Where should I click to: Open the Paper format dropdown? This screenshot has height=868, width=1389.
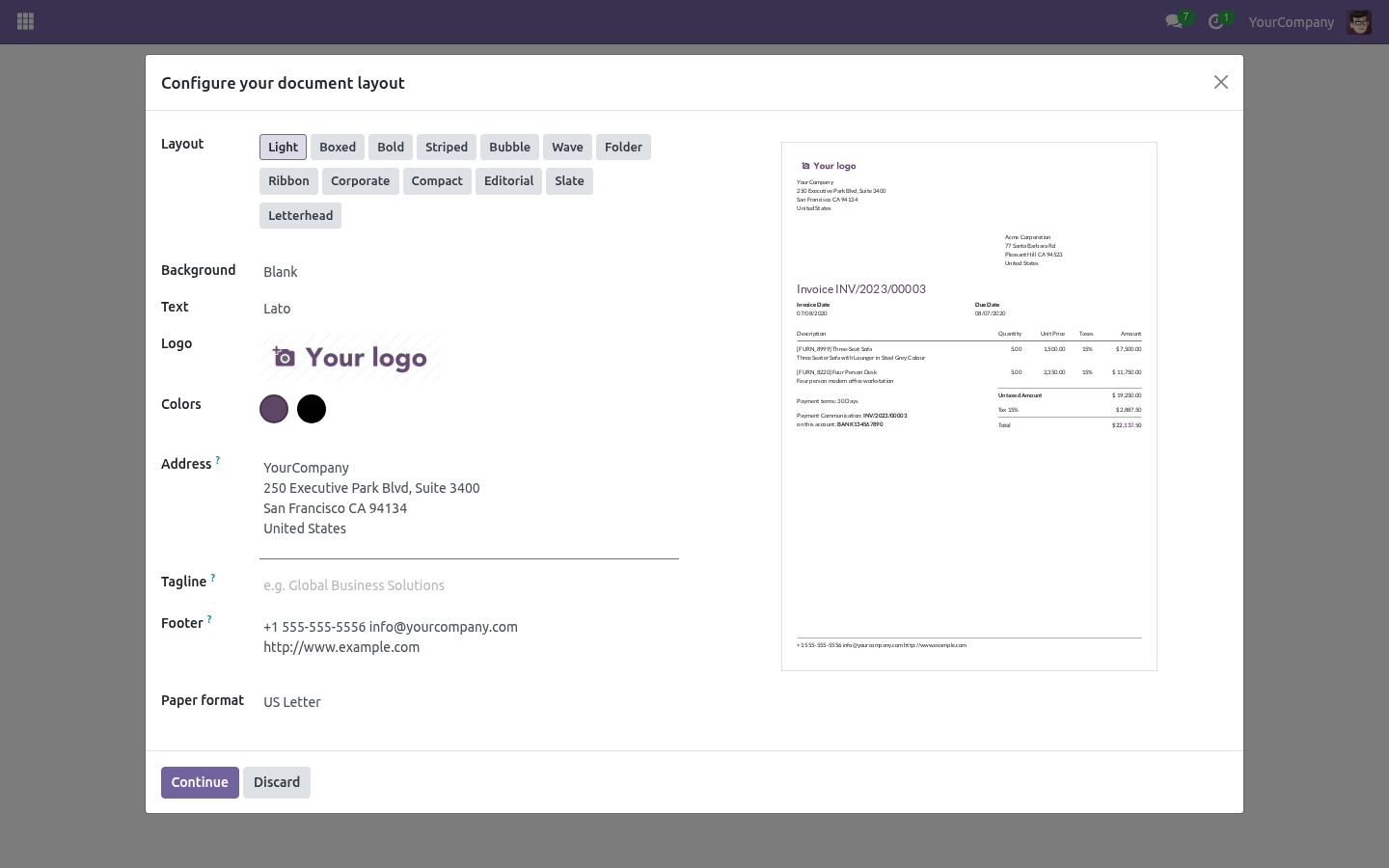[x=469, y=702]
